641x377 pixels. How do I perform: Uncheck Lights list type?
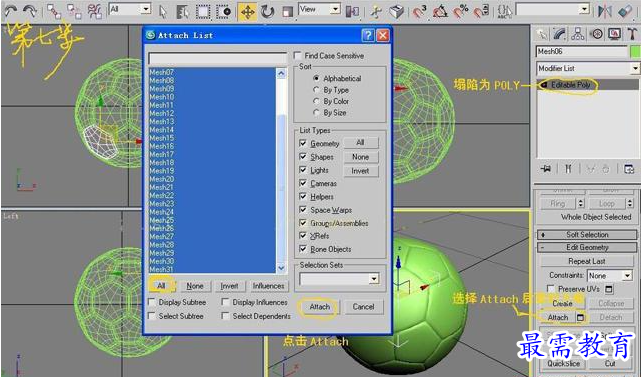pos(303,170)
